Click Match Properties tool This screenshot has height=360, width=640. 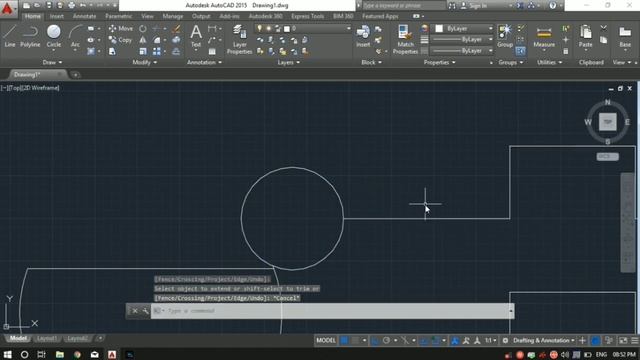(x=405, y=39)
